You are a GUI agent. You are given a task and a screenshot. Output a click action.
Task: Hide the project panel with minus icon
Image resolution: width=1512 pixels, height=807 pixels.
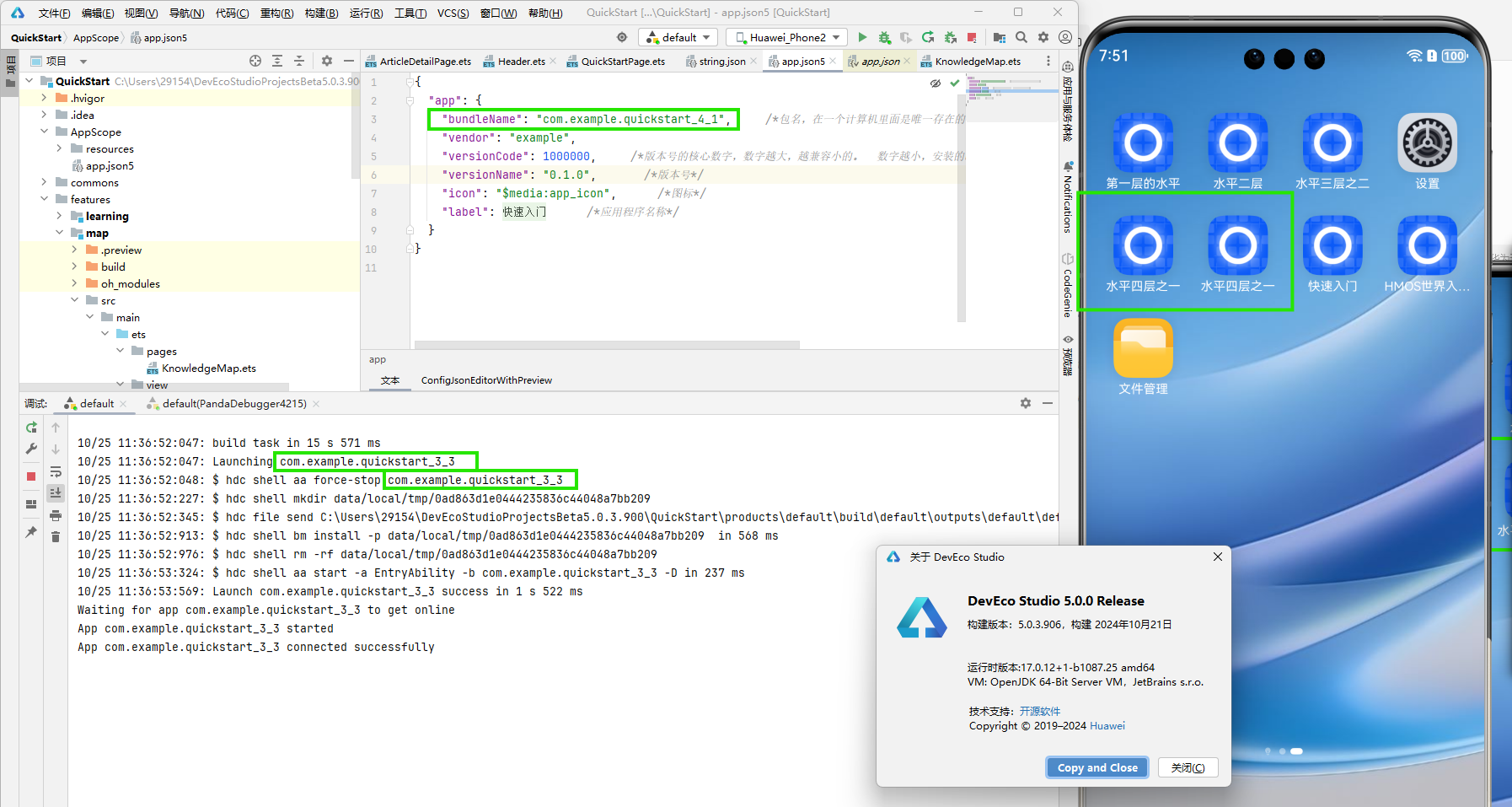pos(348,61)
